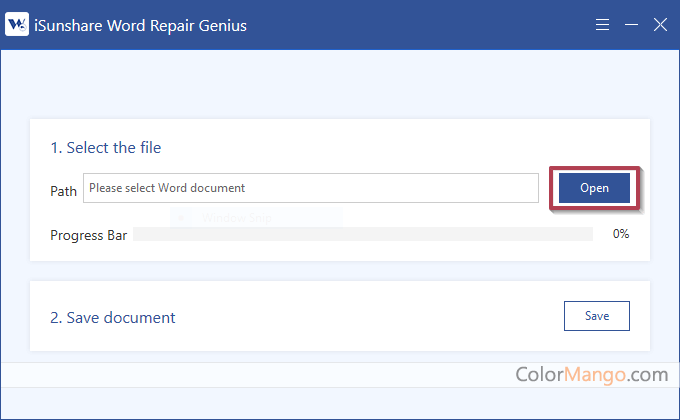
Task: Click the 0% progress percentage label
Action: (x=620, y=234)
